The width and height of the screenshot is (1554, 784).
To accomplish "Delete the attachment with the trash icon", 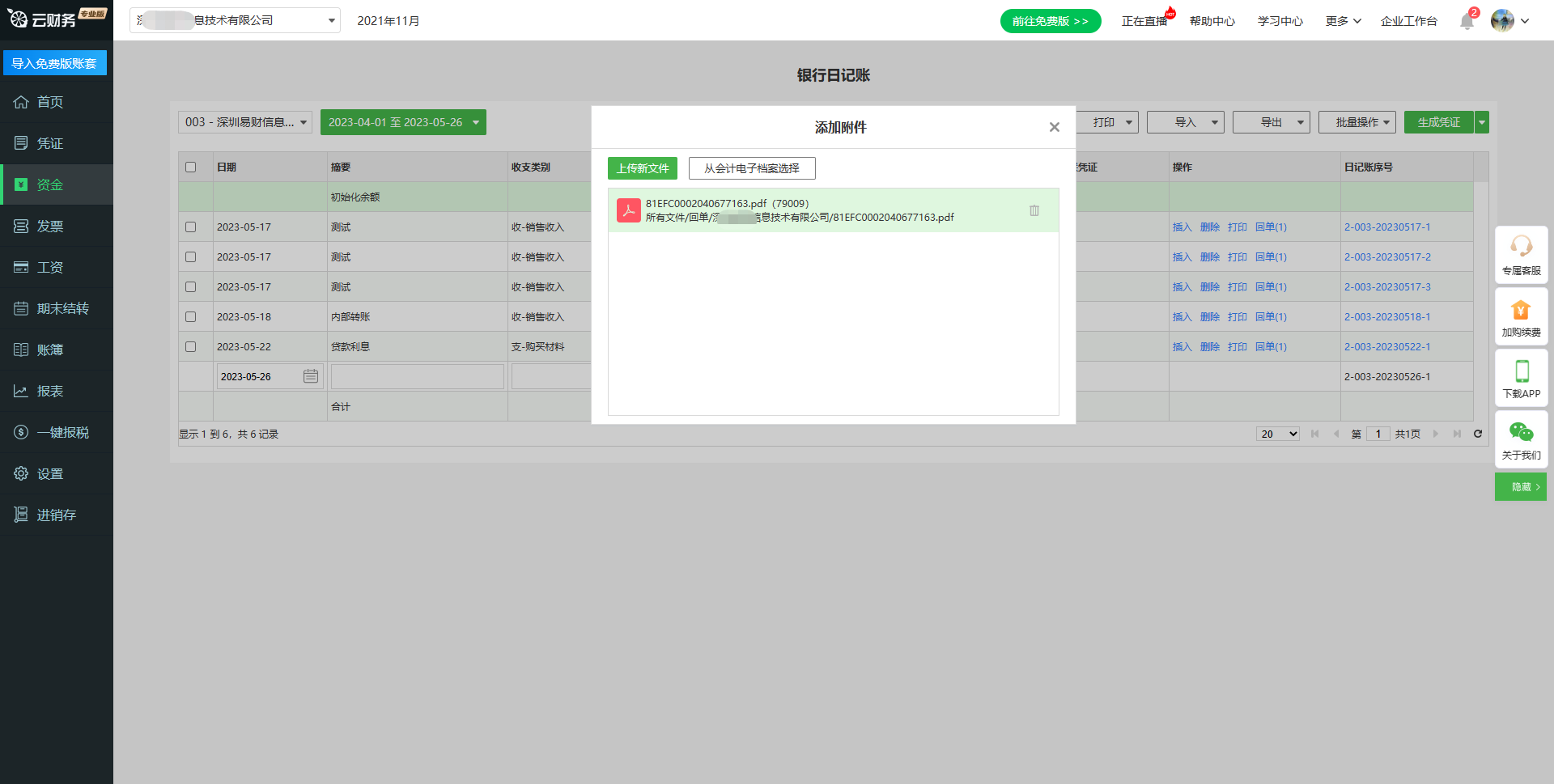I will (1034, 210).
